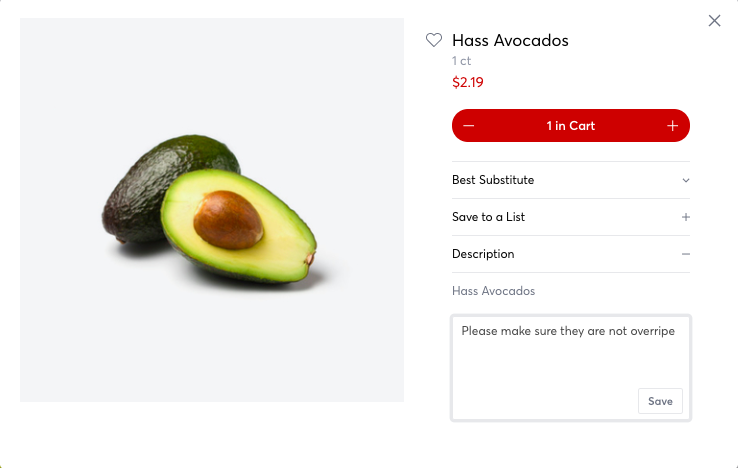
Task: Select the Save to a List row label
Action: pos(488,217)
